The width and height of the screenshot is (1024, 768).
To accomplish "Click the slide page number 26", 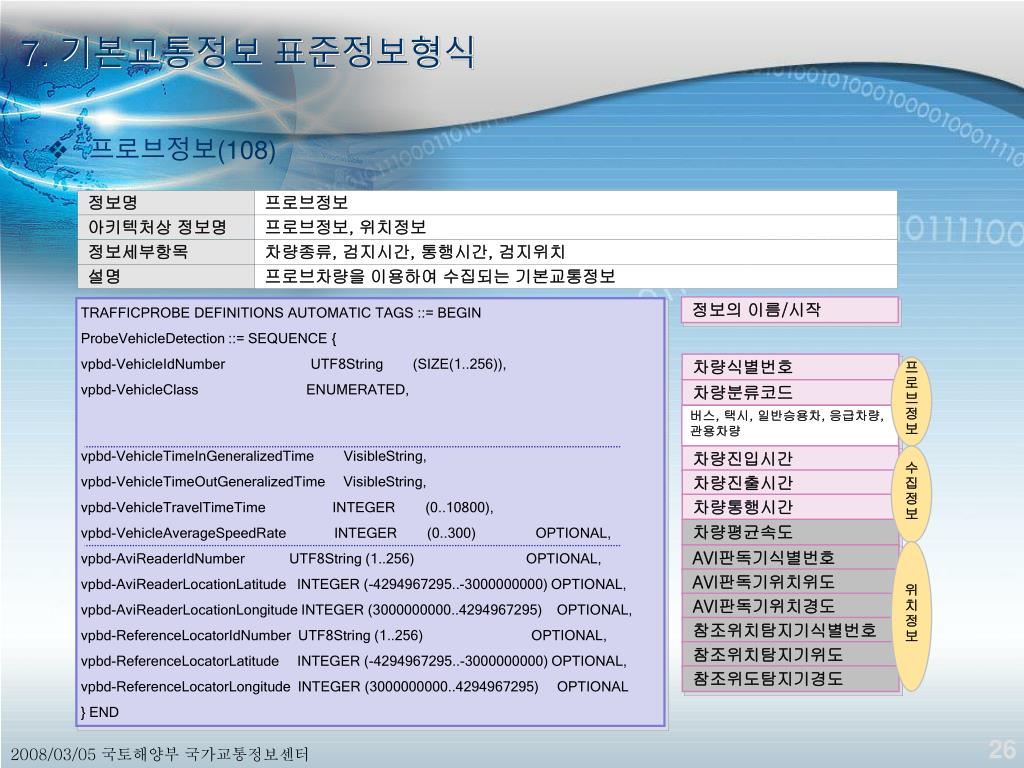I will point(1002,748).
